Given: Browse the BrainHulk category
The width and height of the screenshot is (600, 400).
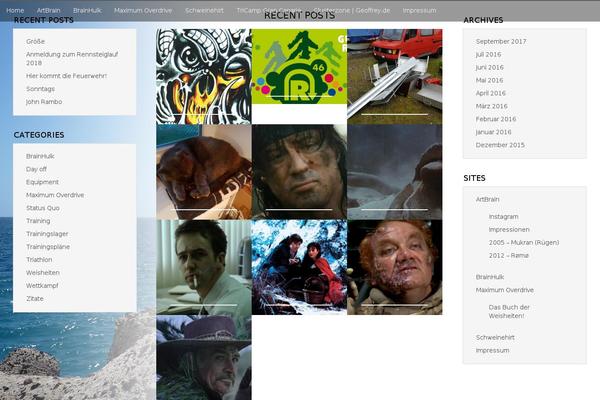Looking at the screenshot, I should coord(40,156).
